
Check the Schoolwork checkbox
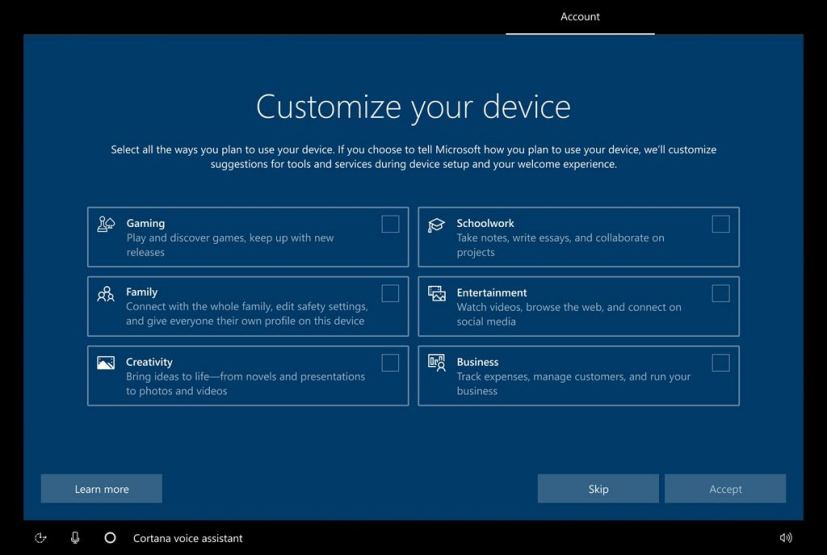click(720, 224)
